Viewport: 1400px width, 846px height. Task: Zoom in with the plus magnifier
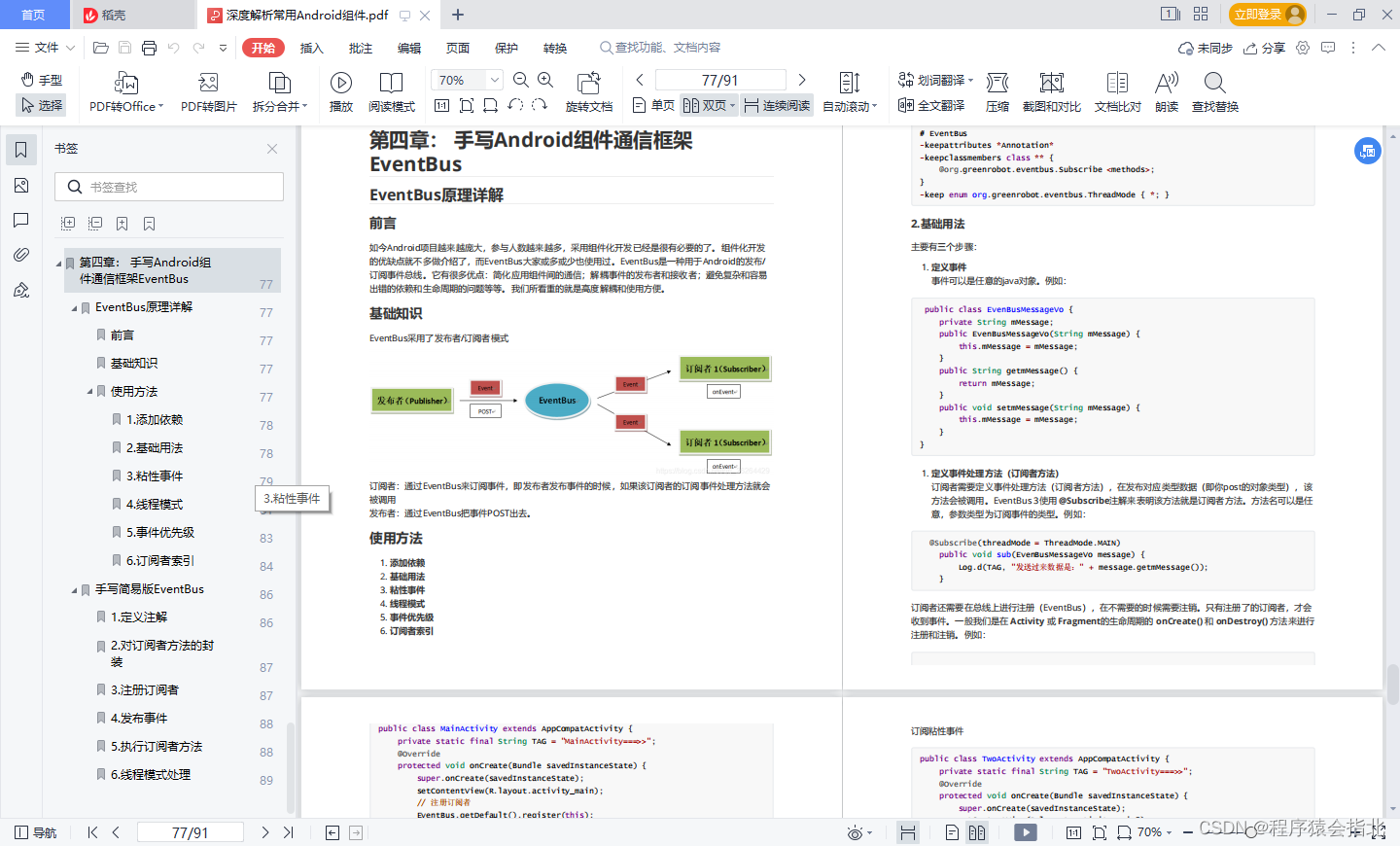(x=545, y=80)
